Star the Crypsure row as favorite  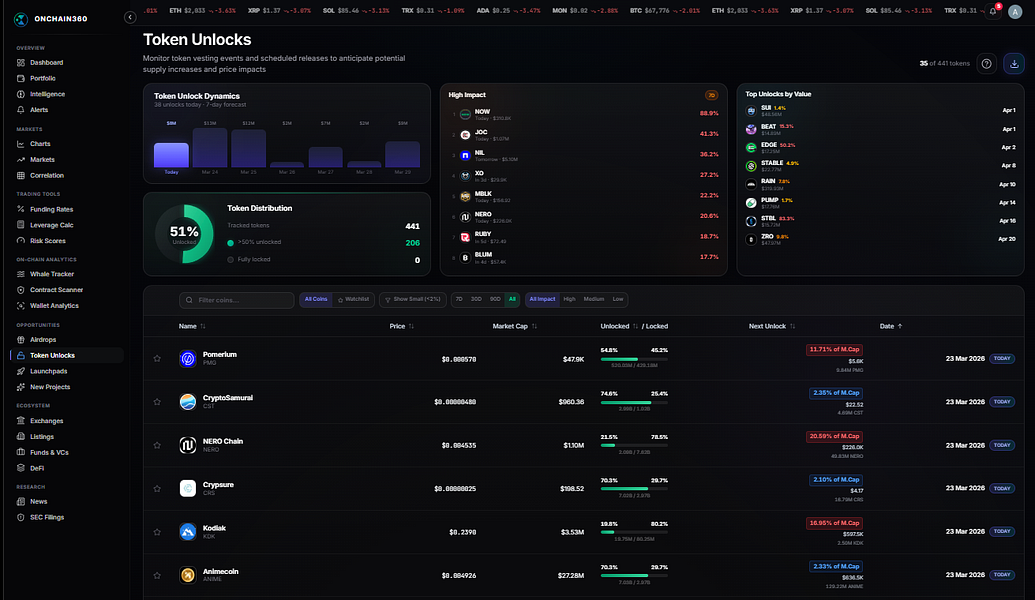tap(157, 488)
